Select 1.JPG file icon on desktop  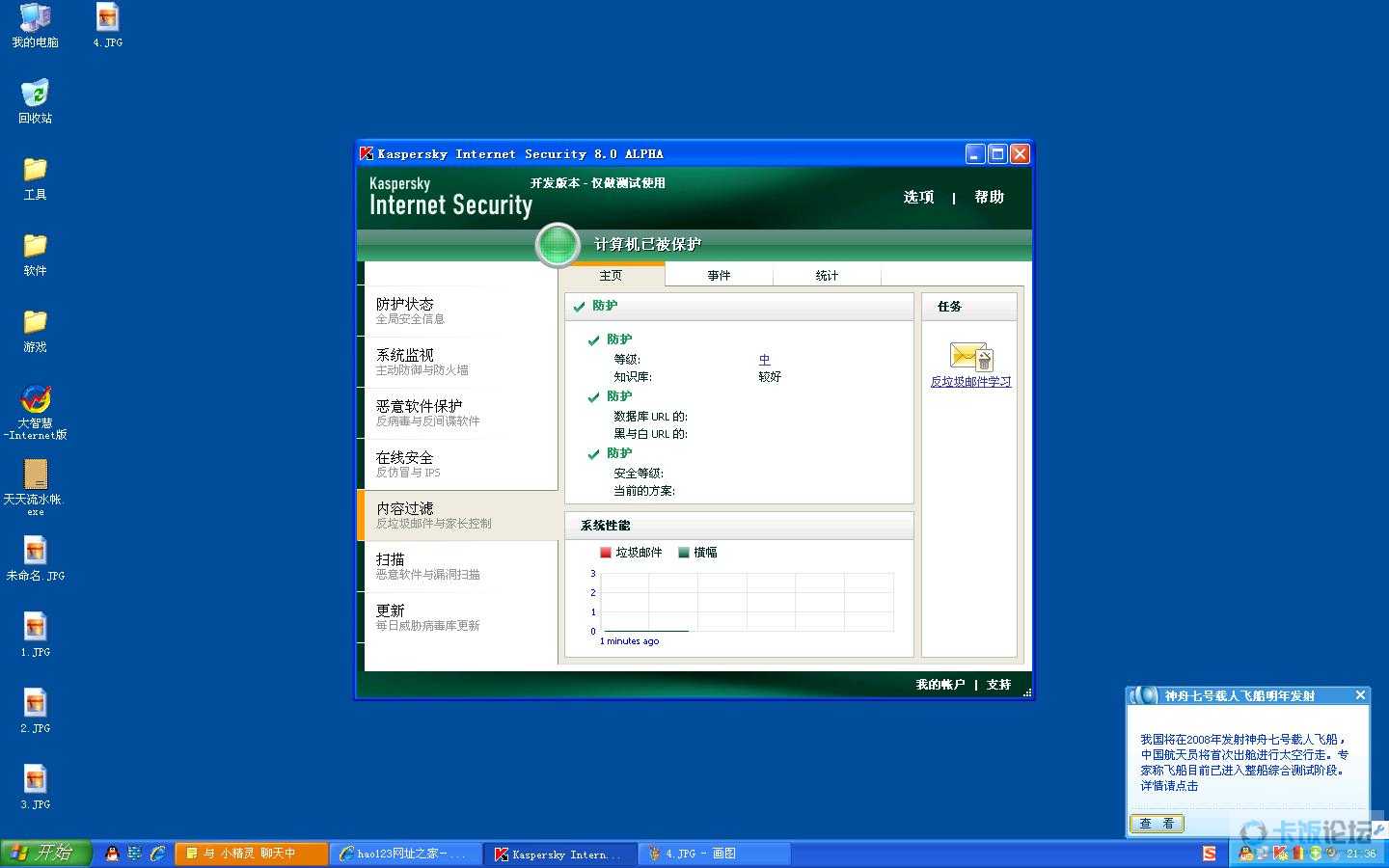pos(35,636)
